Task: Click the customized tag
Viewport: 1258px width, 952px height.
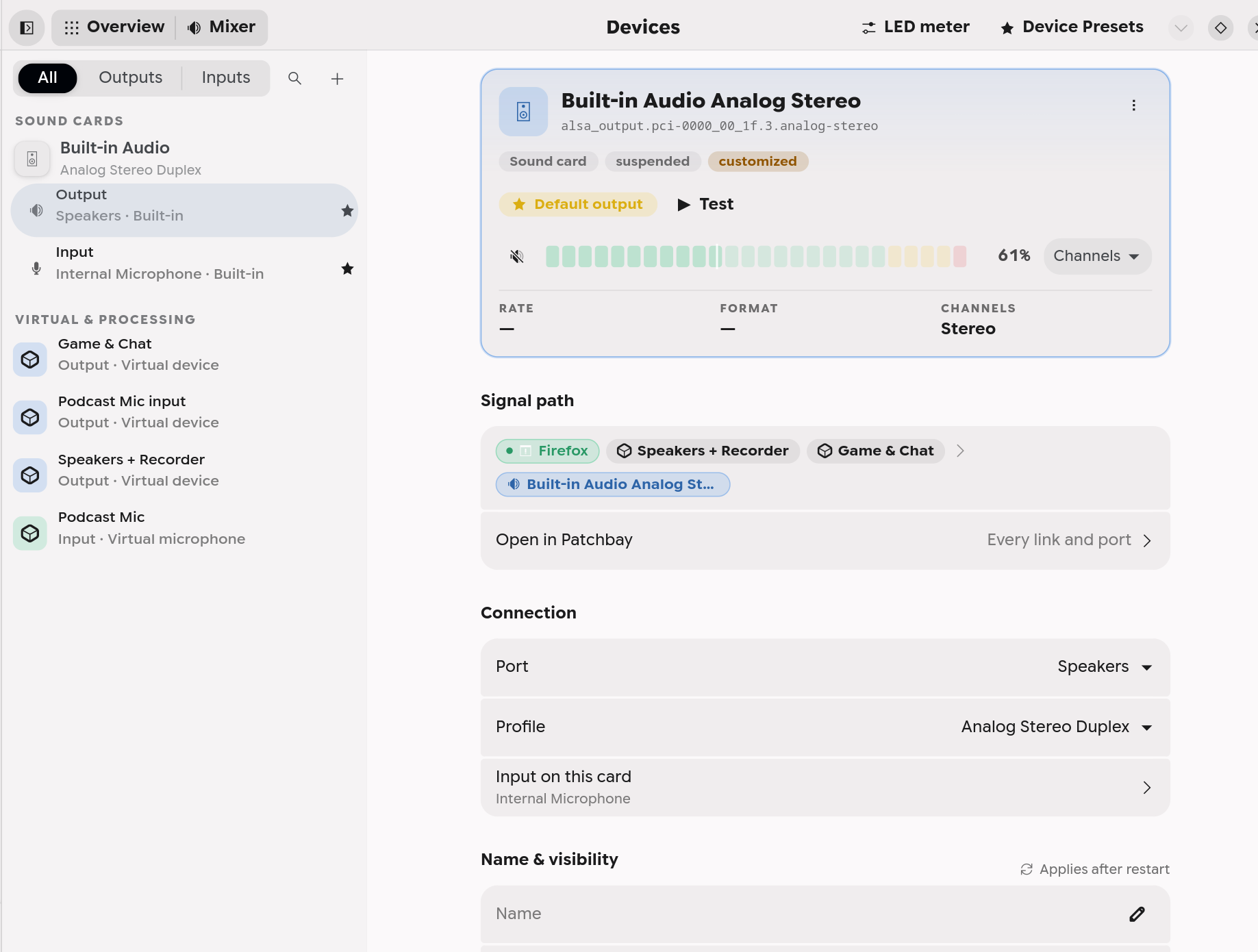Action: coord(758,162)
